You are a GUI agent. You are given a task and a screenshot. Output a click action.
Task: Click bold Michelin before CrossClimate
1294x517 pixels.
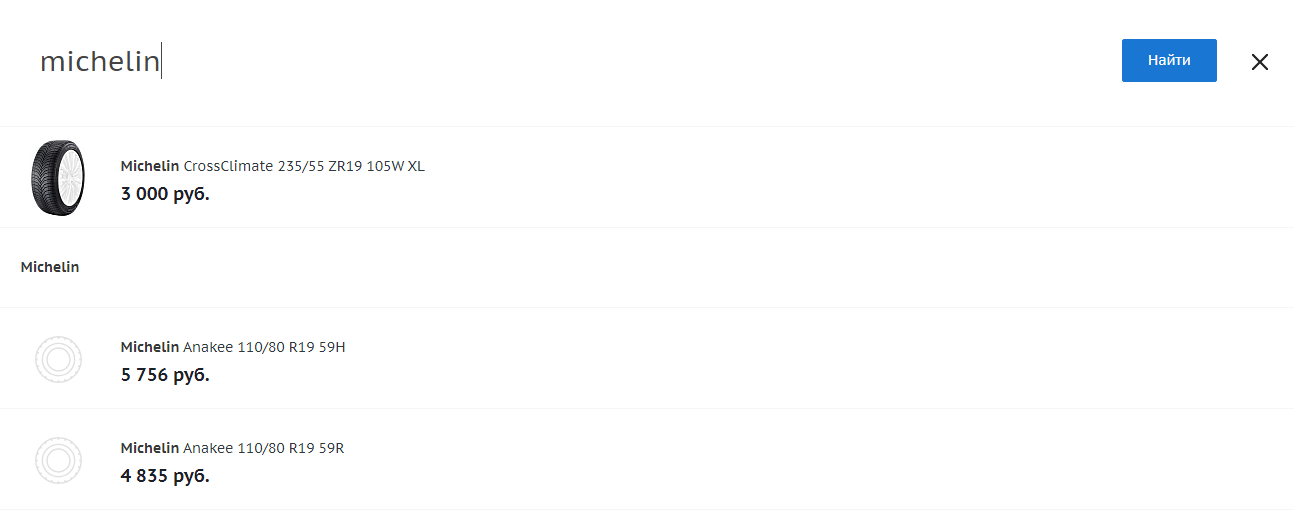(150, 166)
